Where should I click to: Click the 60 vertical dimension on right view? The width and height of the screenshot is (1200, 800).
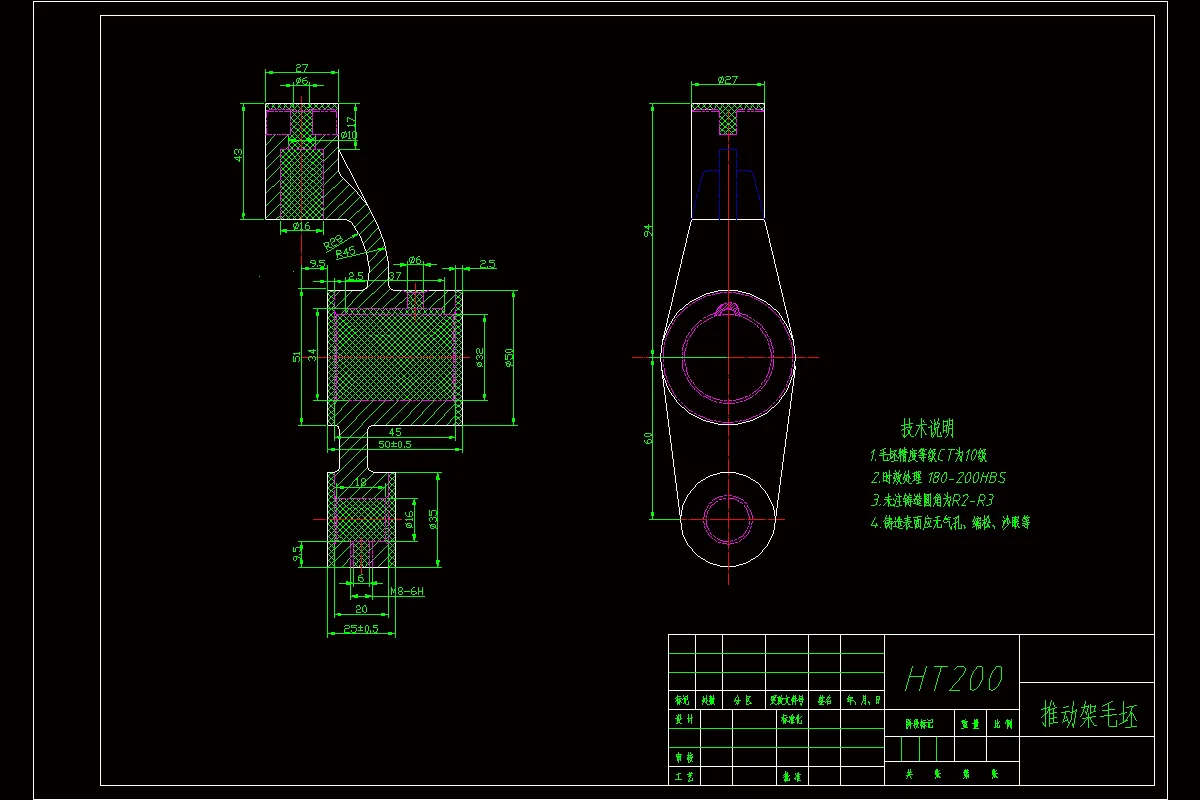click(647, 438)
